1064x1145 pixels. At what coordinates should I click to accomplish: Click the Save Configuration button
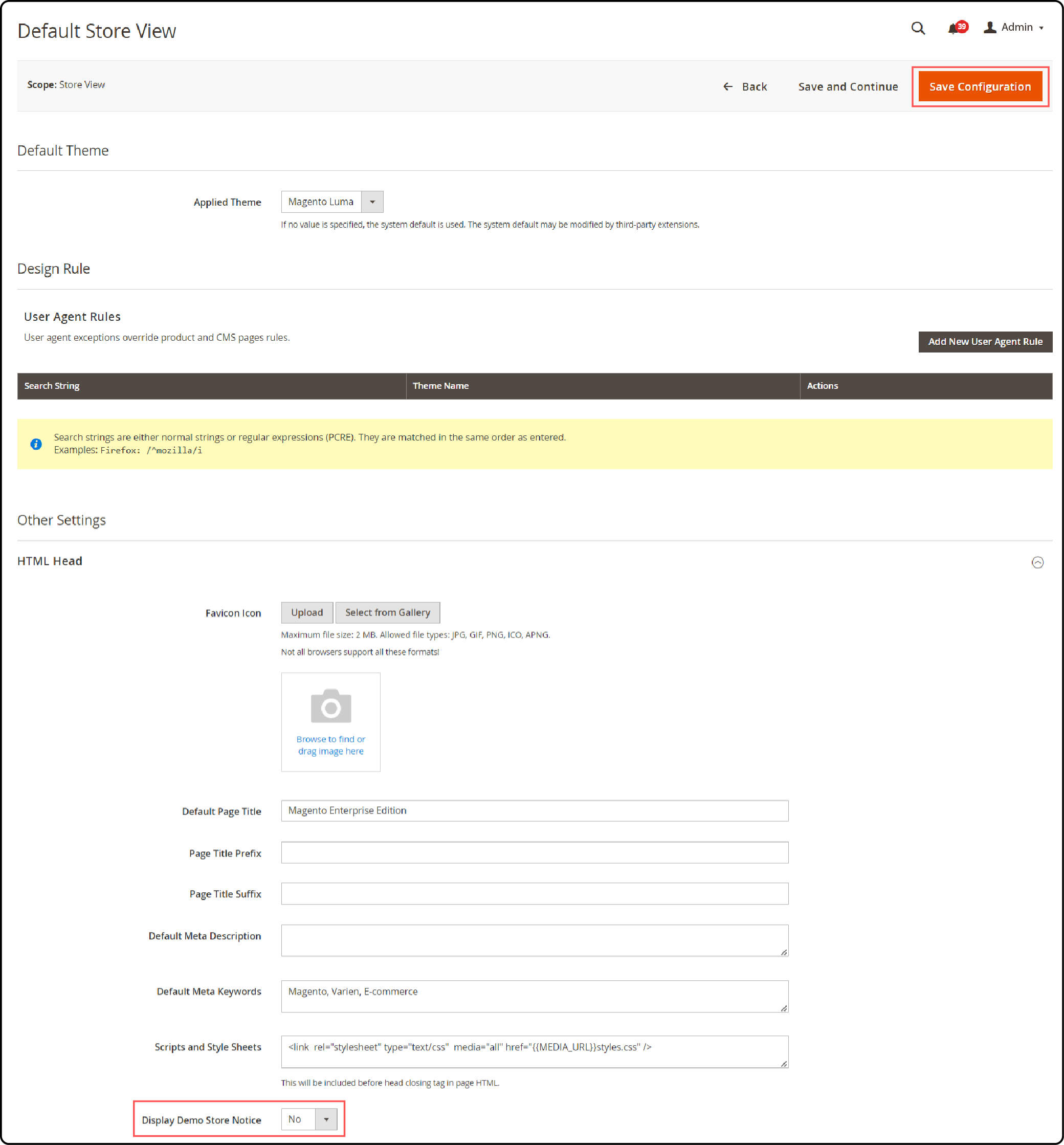(x=980, y=86)
